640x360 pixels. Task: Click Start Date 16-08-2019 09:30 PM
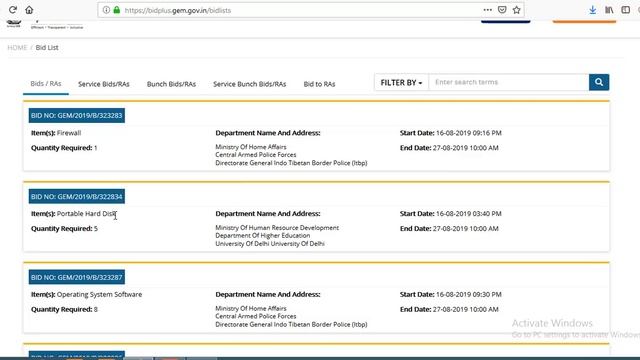coord(451,294)
